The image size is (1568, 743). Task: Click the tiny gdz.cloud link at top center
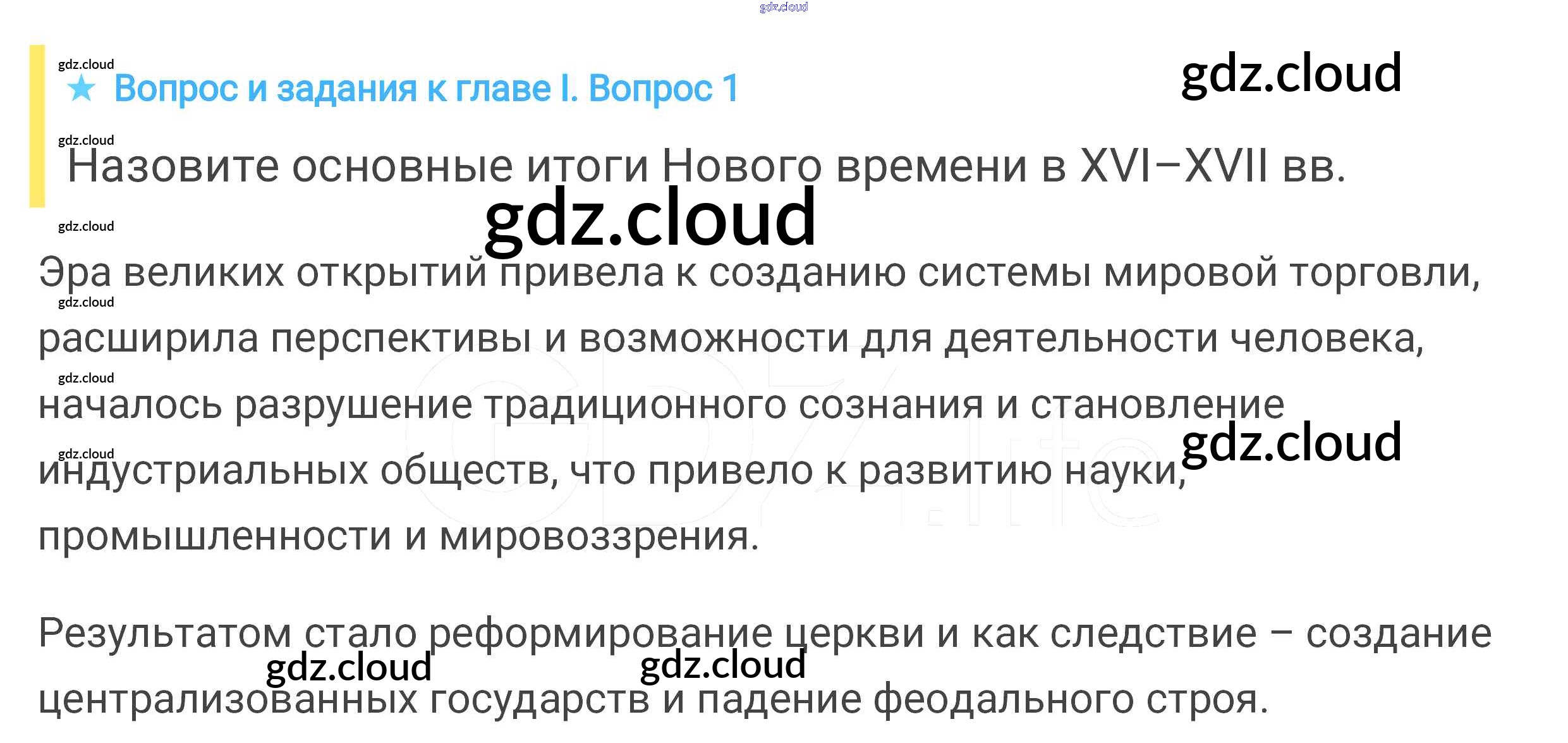[783, 7]
